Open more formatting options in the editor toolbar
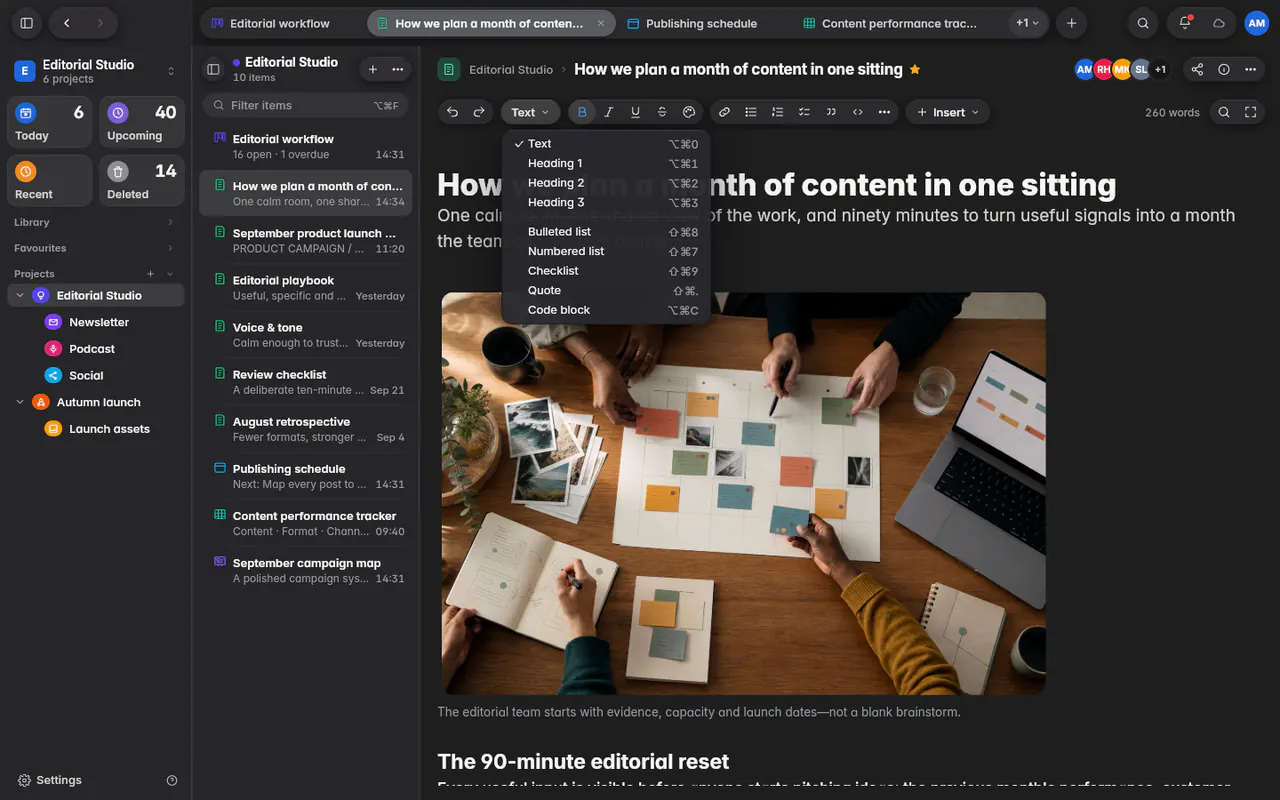The width and height of the screenshot is (1280, 800). pos(884,112)
